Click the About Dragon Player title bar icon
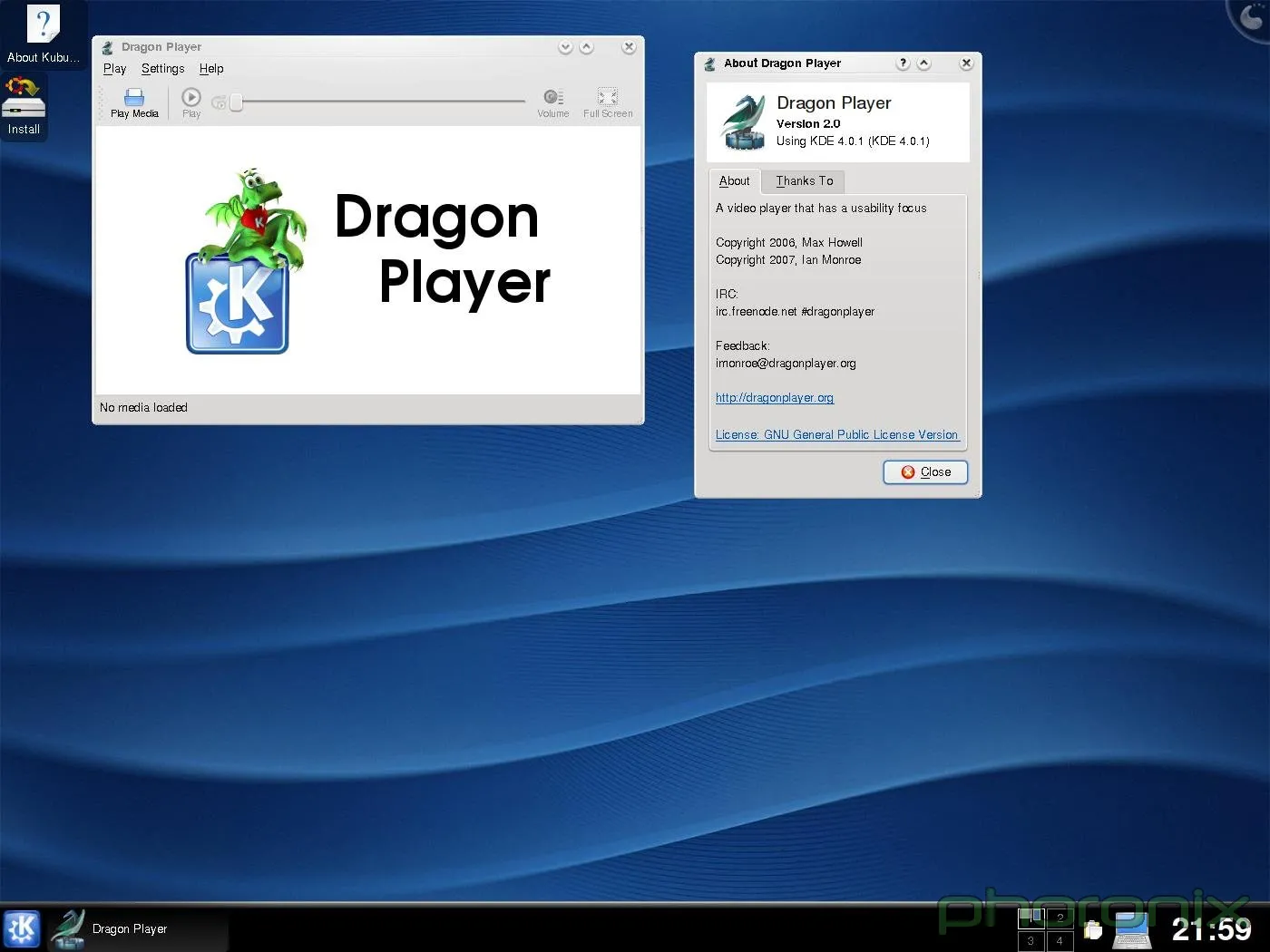The image size is (1270, 952). [x=710, y=63]
